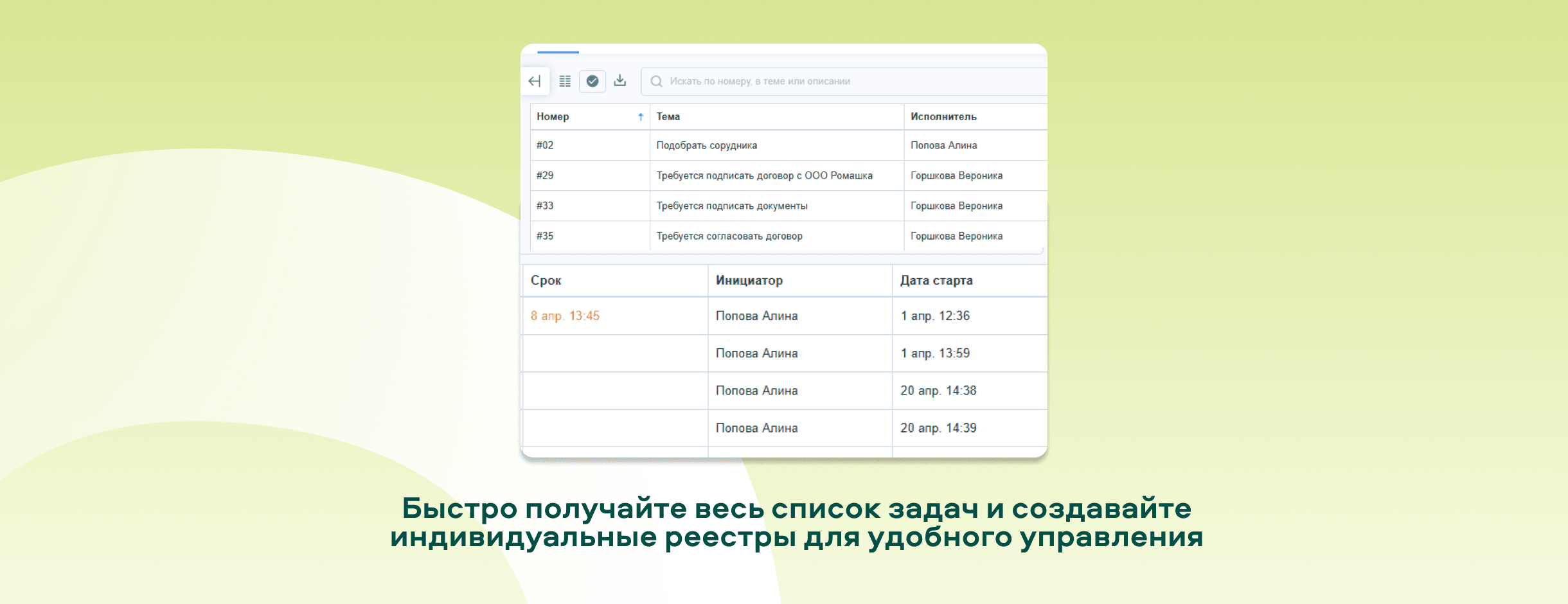Click initiator Попова Алина beside 20 апр. 14:38

(756, 391)
